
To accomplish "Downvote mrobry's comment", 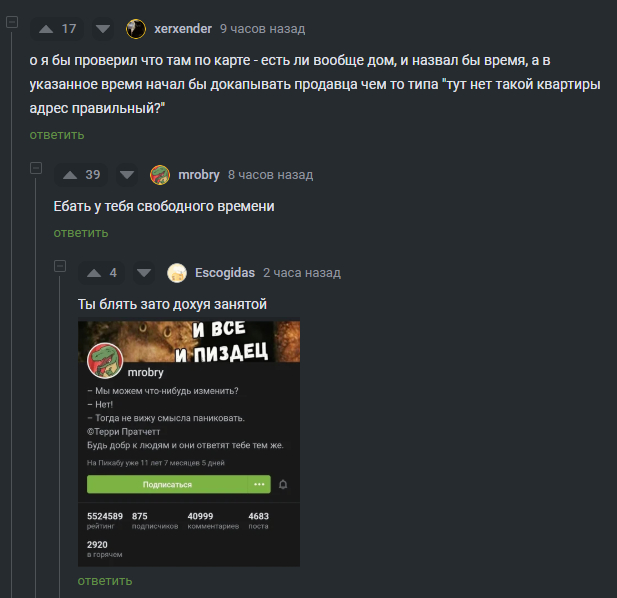I will [x=127, y=175].
